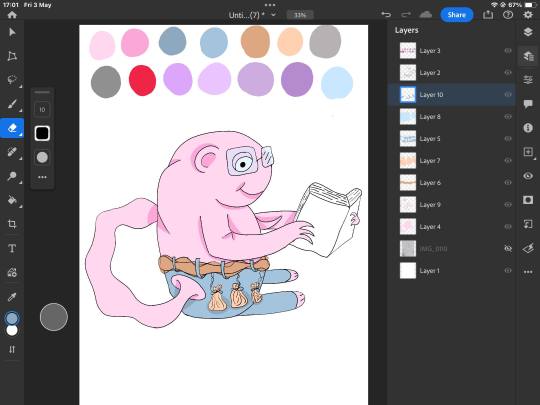Select the Type tool
The image size is (540, 405).
tap(12, 248)
